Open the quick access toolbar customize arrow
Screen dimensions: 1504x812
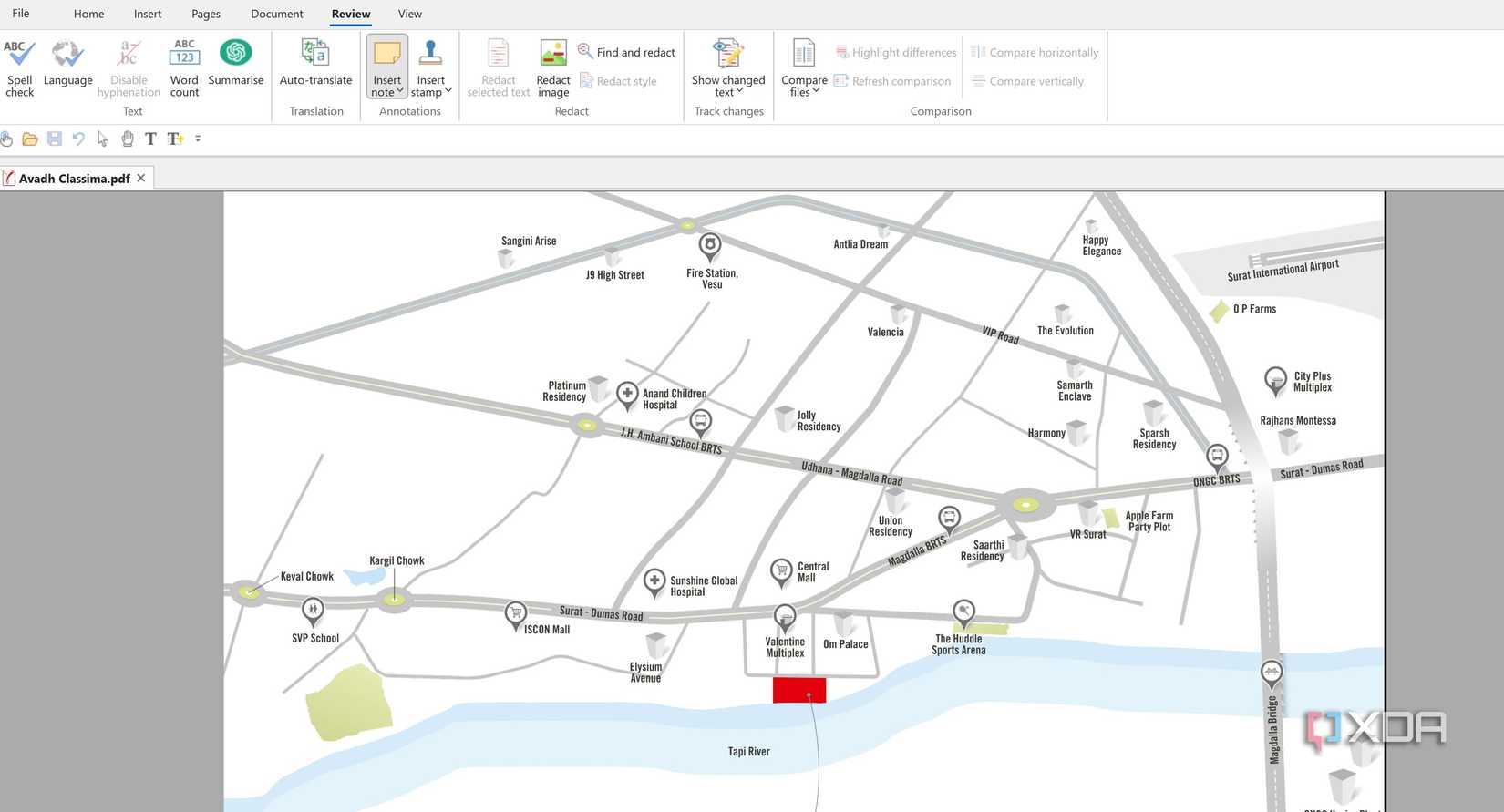click(198, 139)
